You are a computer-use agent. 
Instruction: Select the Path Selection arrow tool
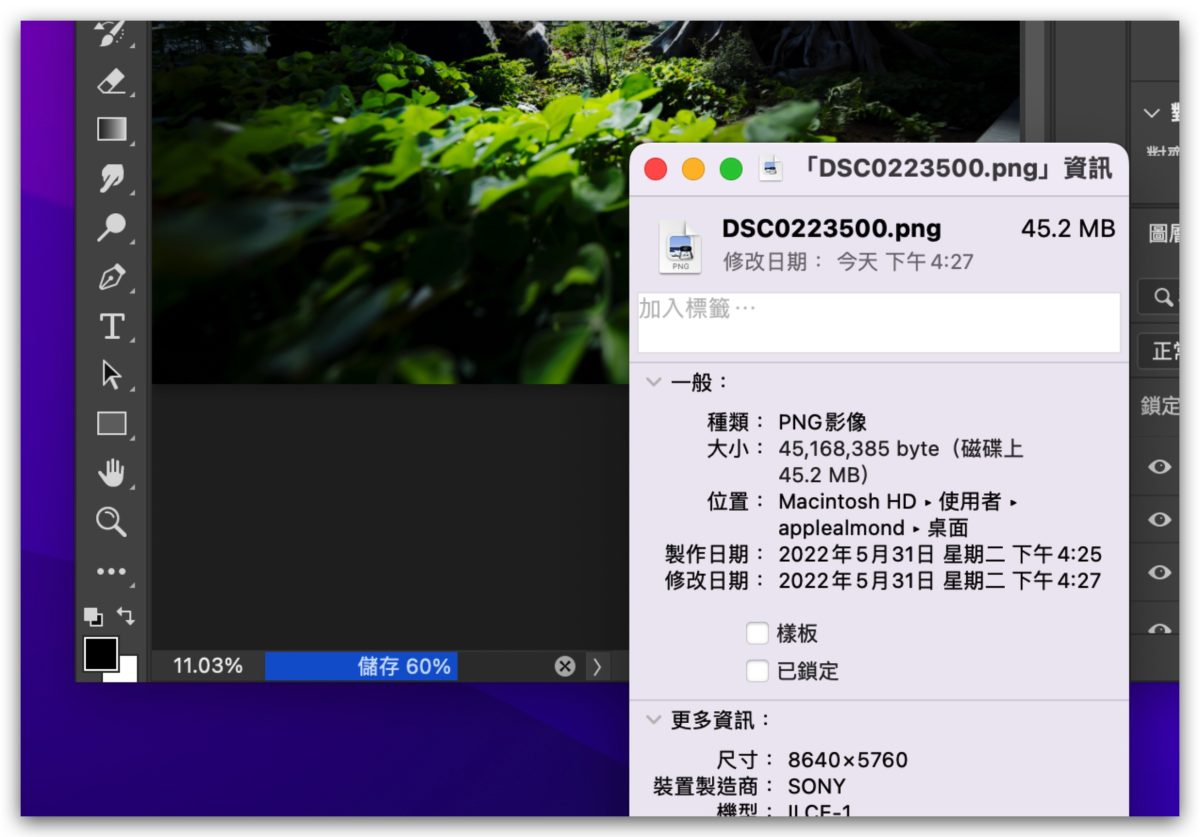click(x=111, y=375)
